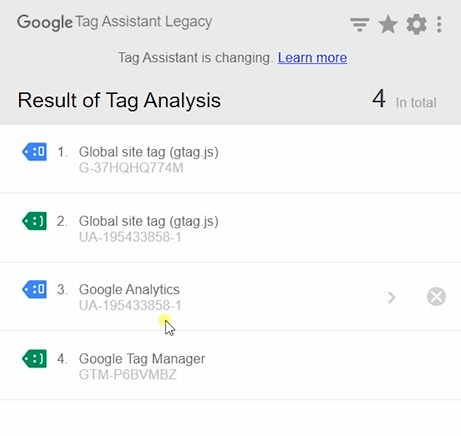The height and width of the screenshot is (436, 461).
Task: Disable Google Analytics tag with X button
Action: click(436, 296)
